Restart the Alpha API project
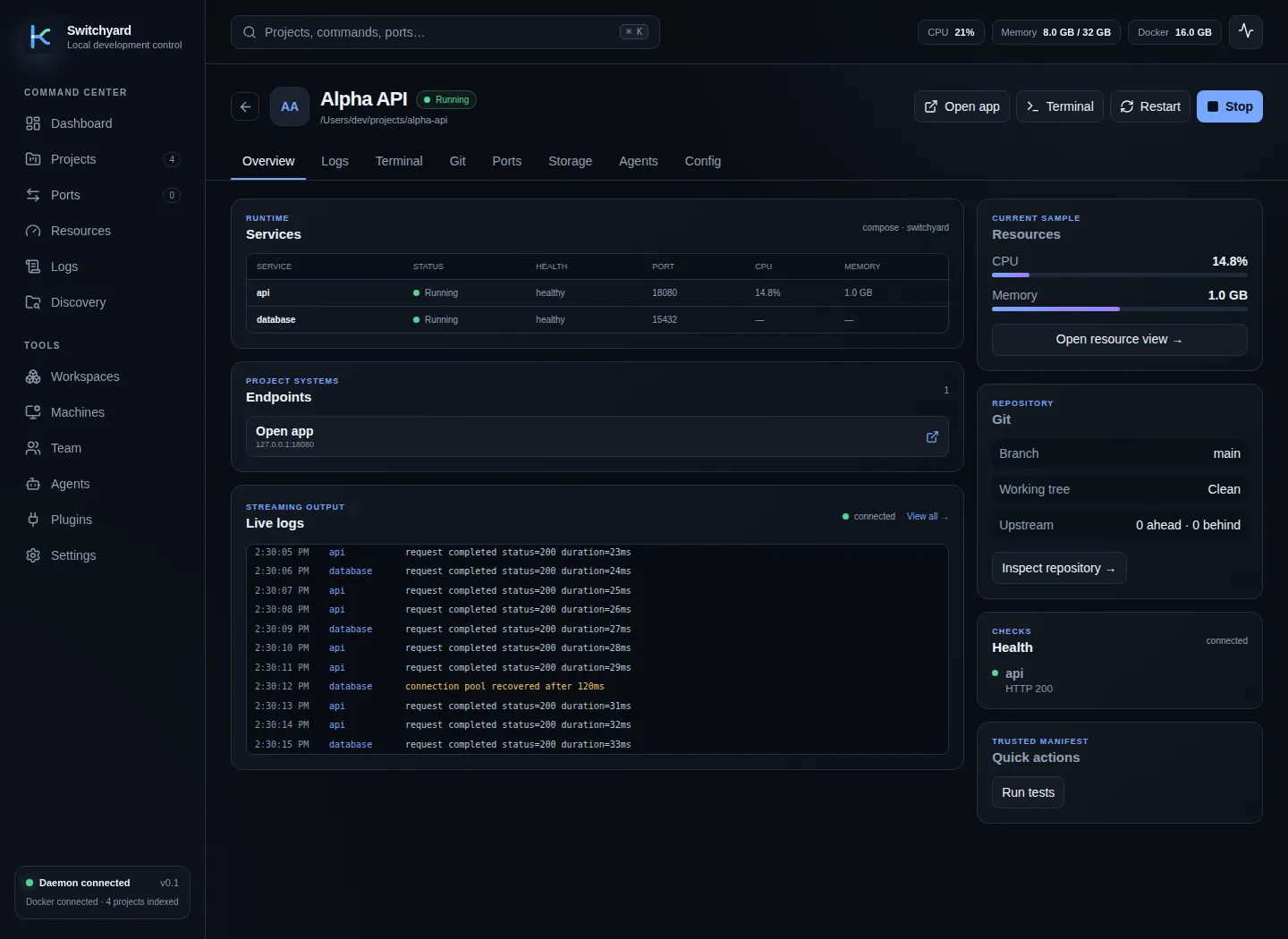 click(1150, 106)
